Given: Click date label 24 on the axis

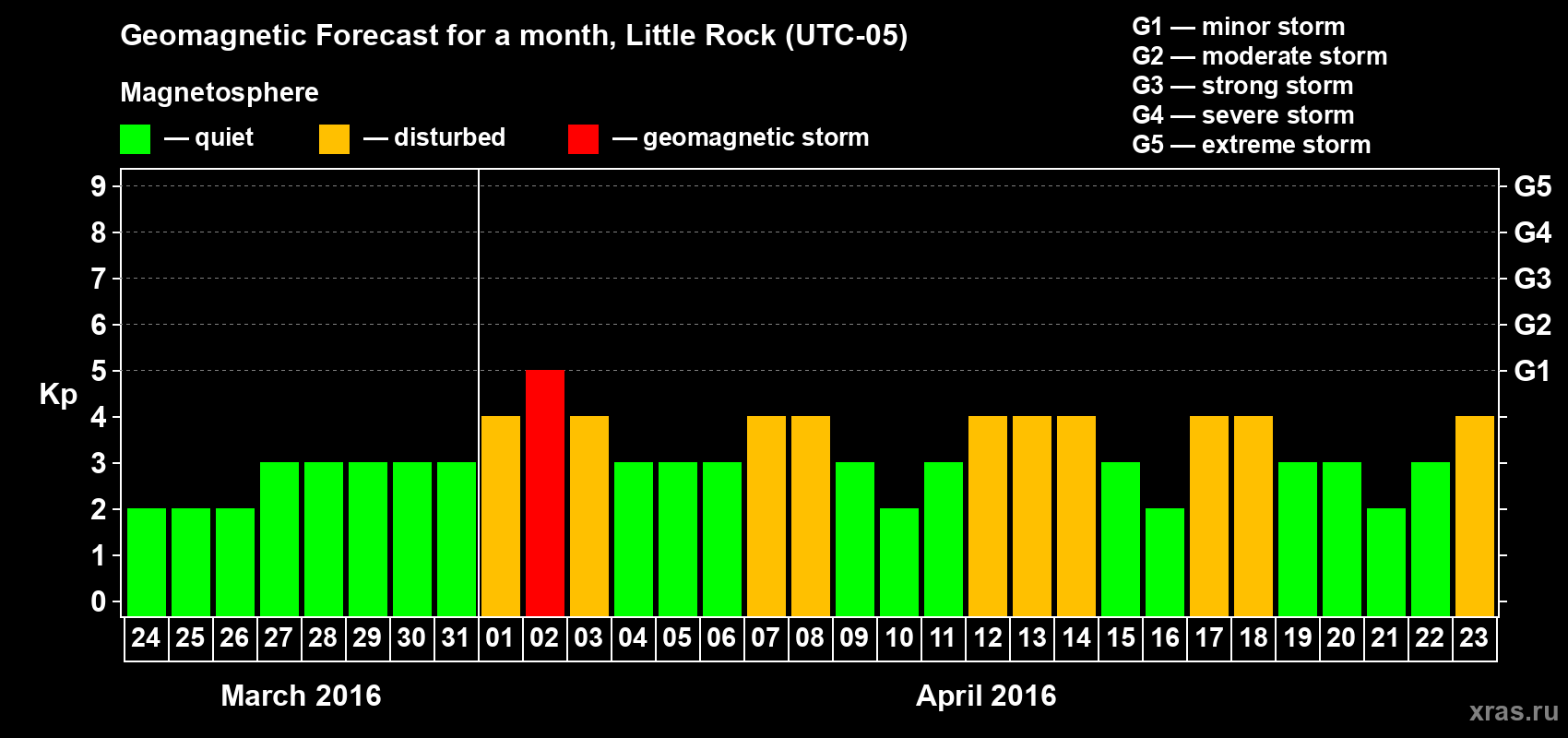Looking at the screenshot, I should (146, 638).
